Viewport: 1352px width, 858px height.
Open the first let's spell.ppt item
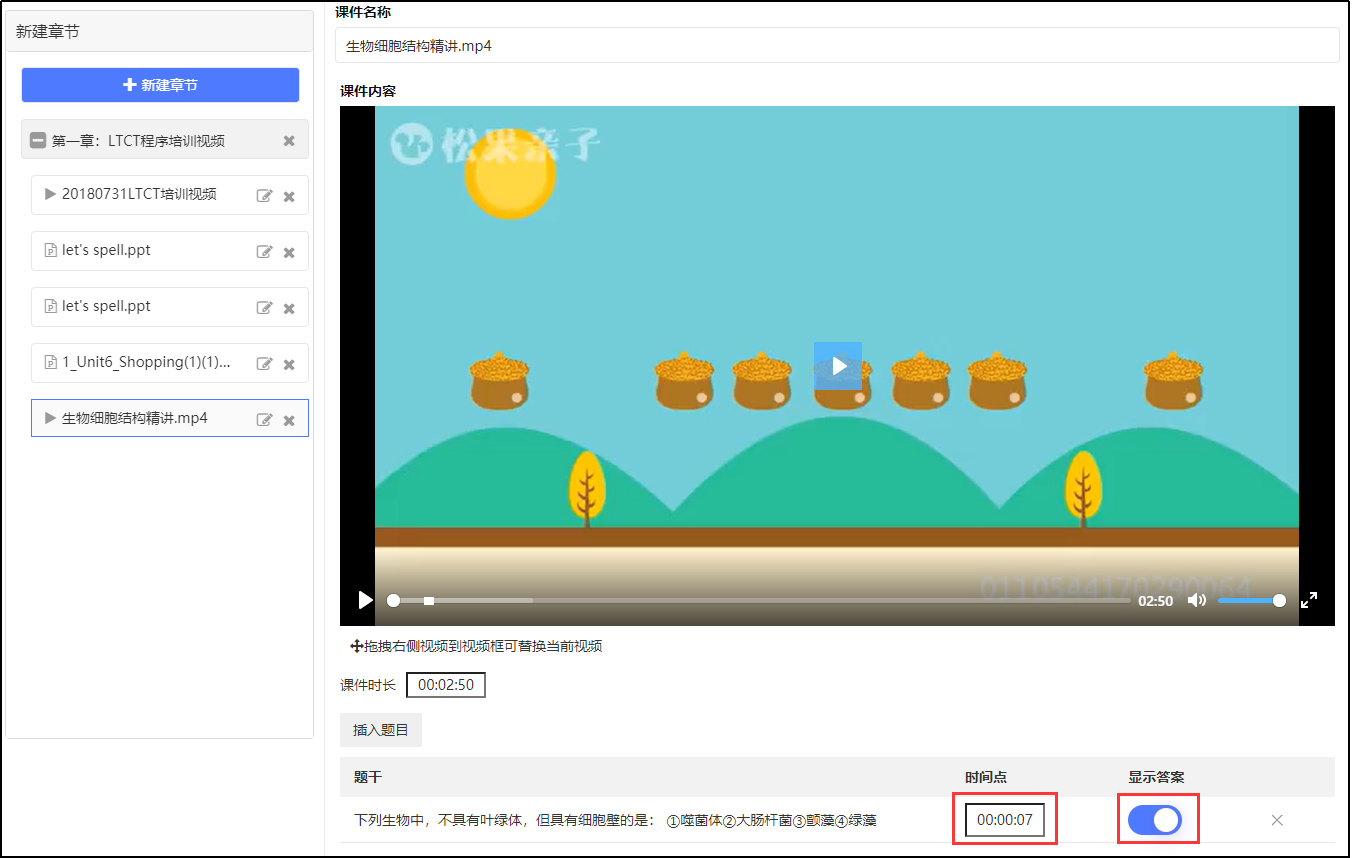[x=170, y=251]
